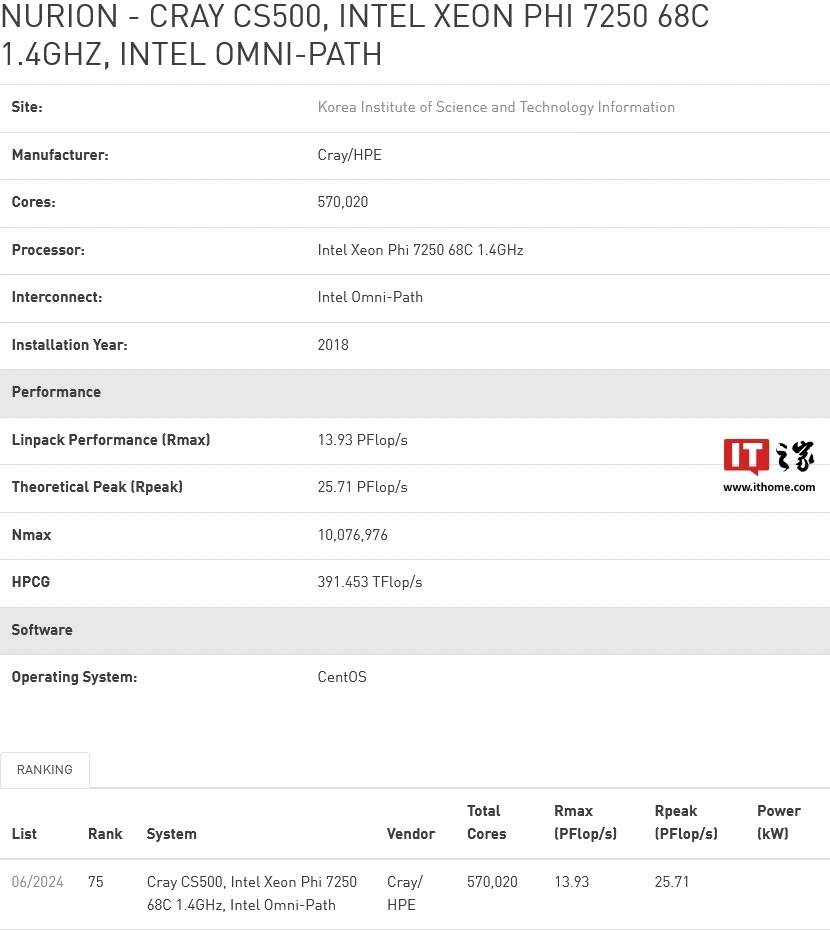Click the Cray CS500 system cell in ranking table
The width and height of the screenshot is (830, 930).
[252, 893]
